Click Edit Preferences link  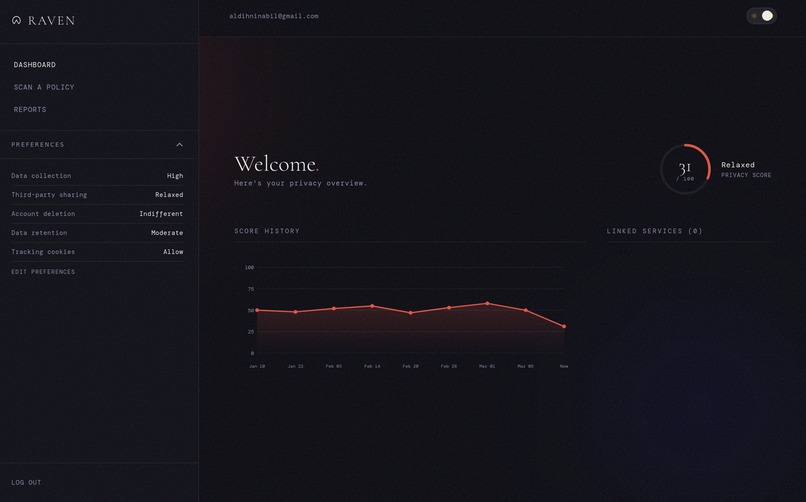pyautogui.click(x=43, y=272)
